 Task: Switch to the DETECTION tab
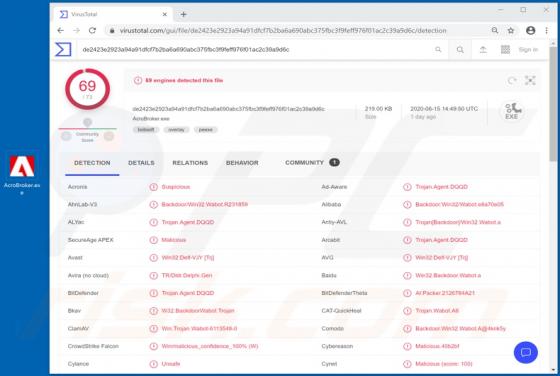(92, 163)
